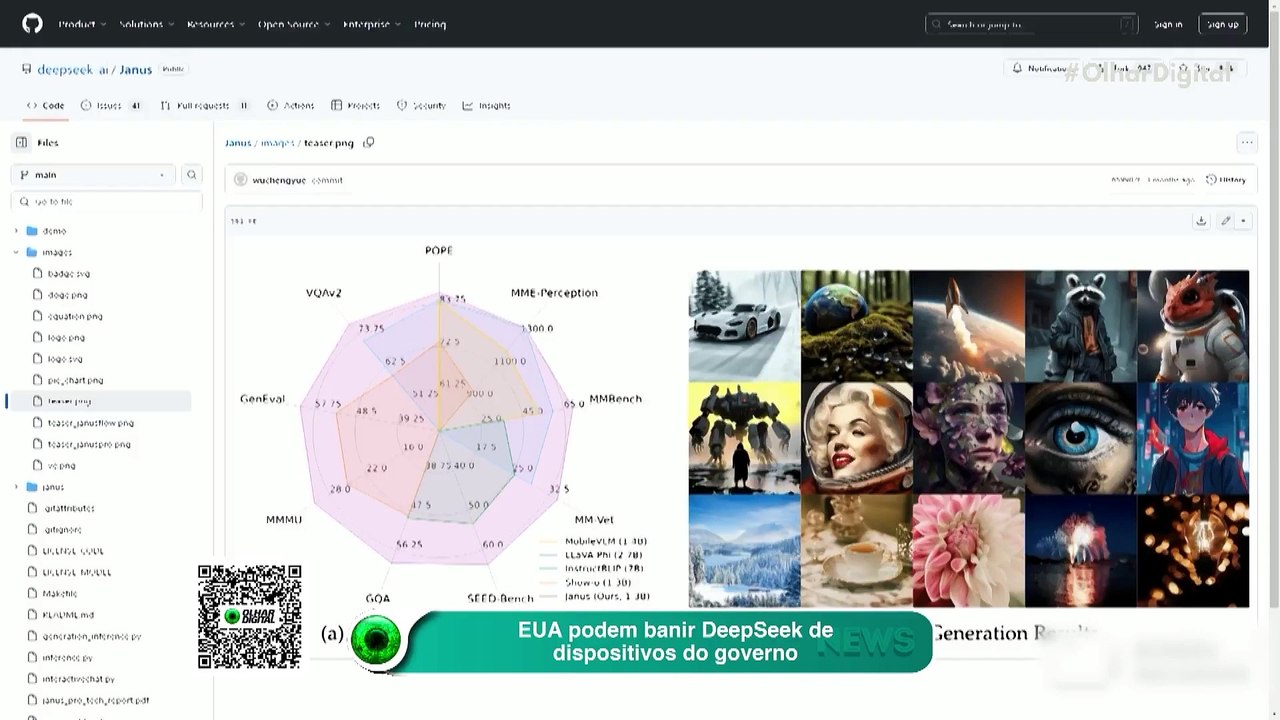This screenshot has width=1280, height=720.
Task: Click the Sign in link
Action: click(x=1168, y=24)
